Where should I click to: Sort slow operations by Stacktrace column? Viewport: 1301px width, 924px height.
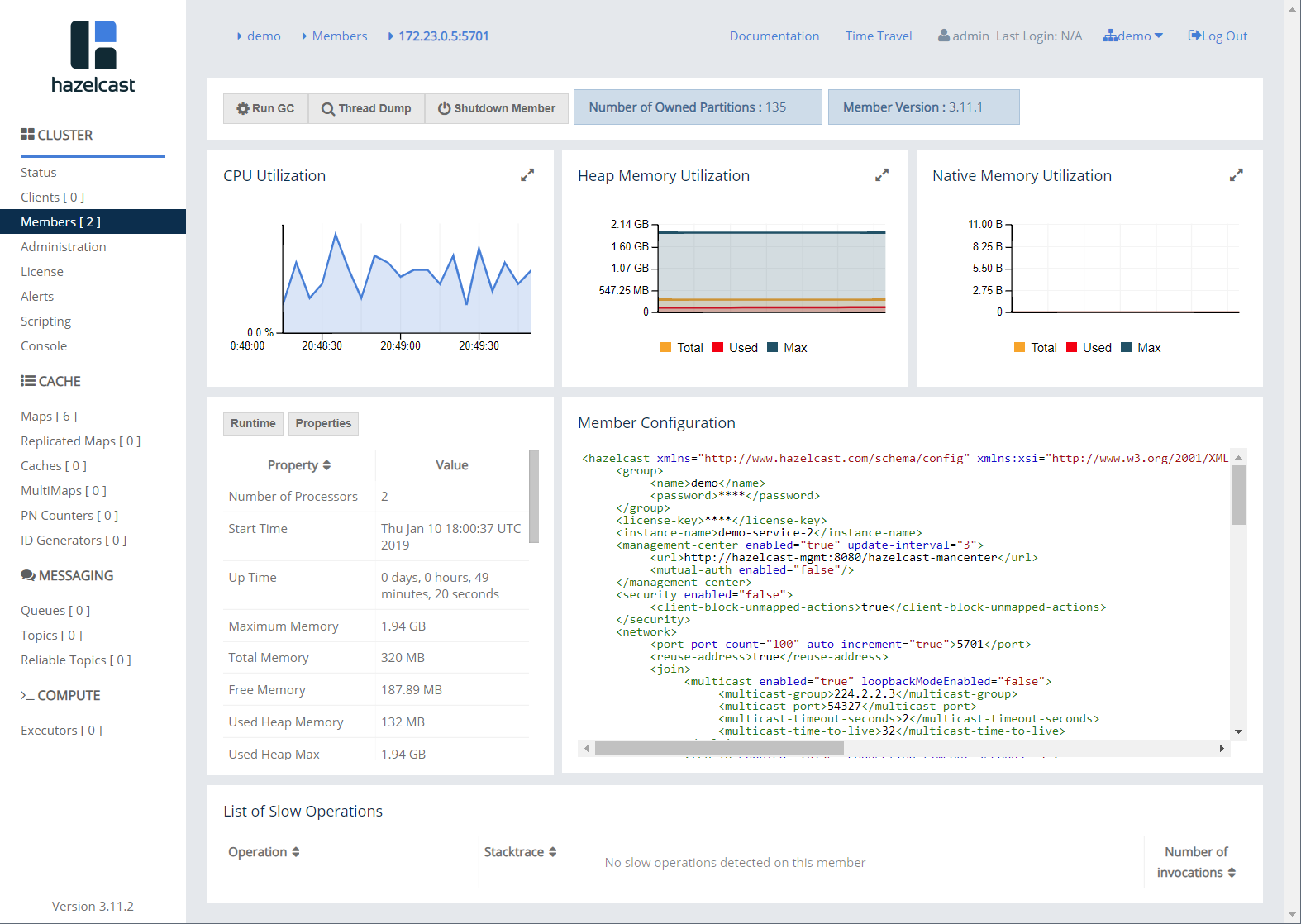click(520, 852)
